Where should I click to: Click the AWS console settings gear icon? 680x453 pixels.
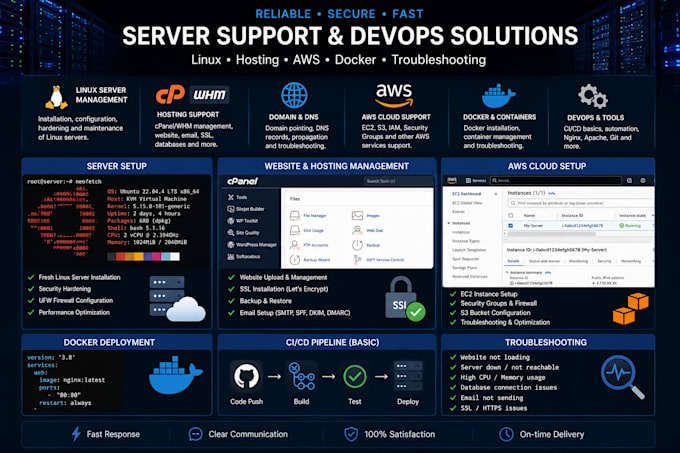point(643,180)
